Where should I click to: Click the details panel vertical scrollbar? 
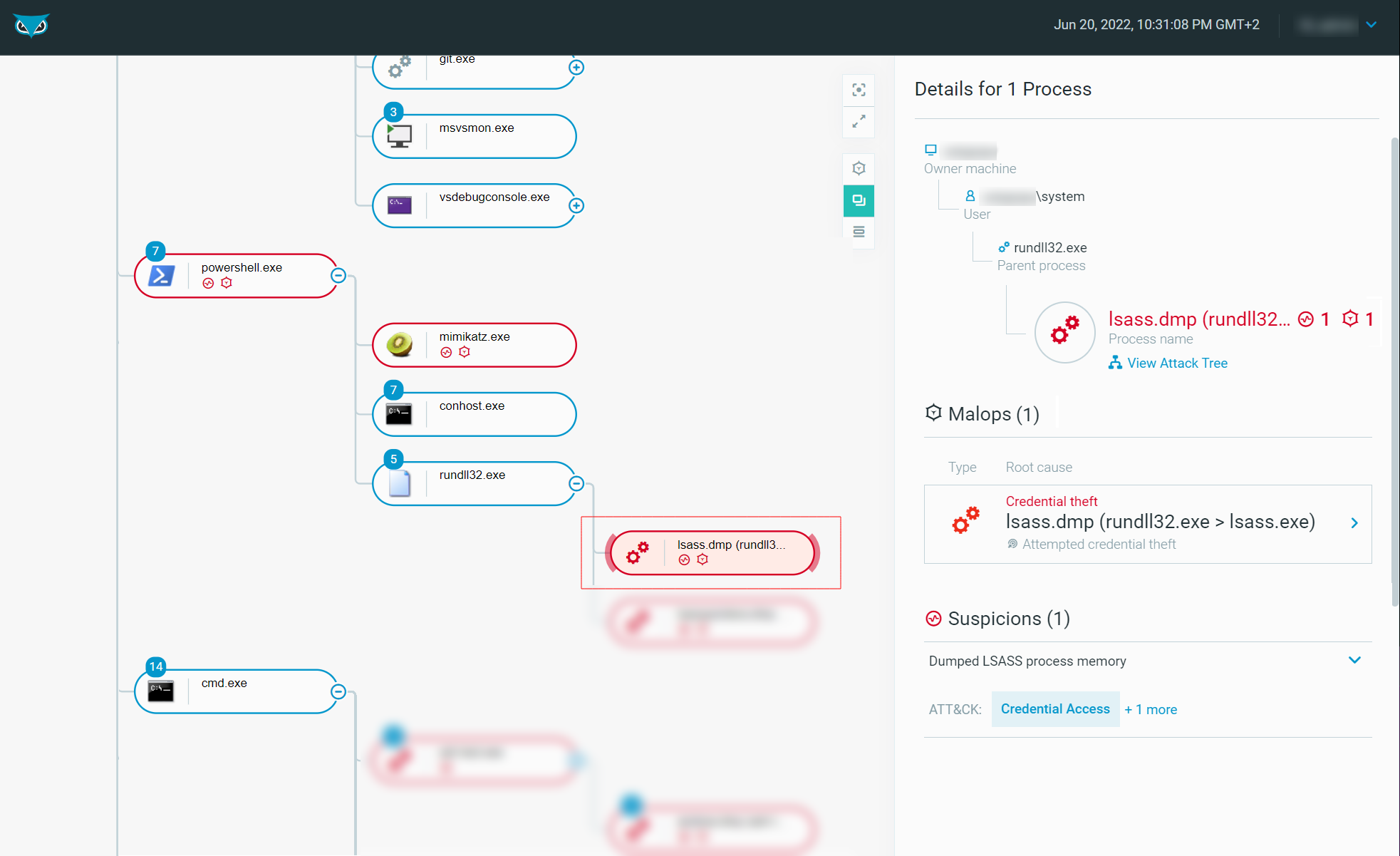(1395, 371)
